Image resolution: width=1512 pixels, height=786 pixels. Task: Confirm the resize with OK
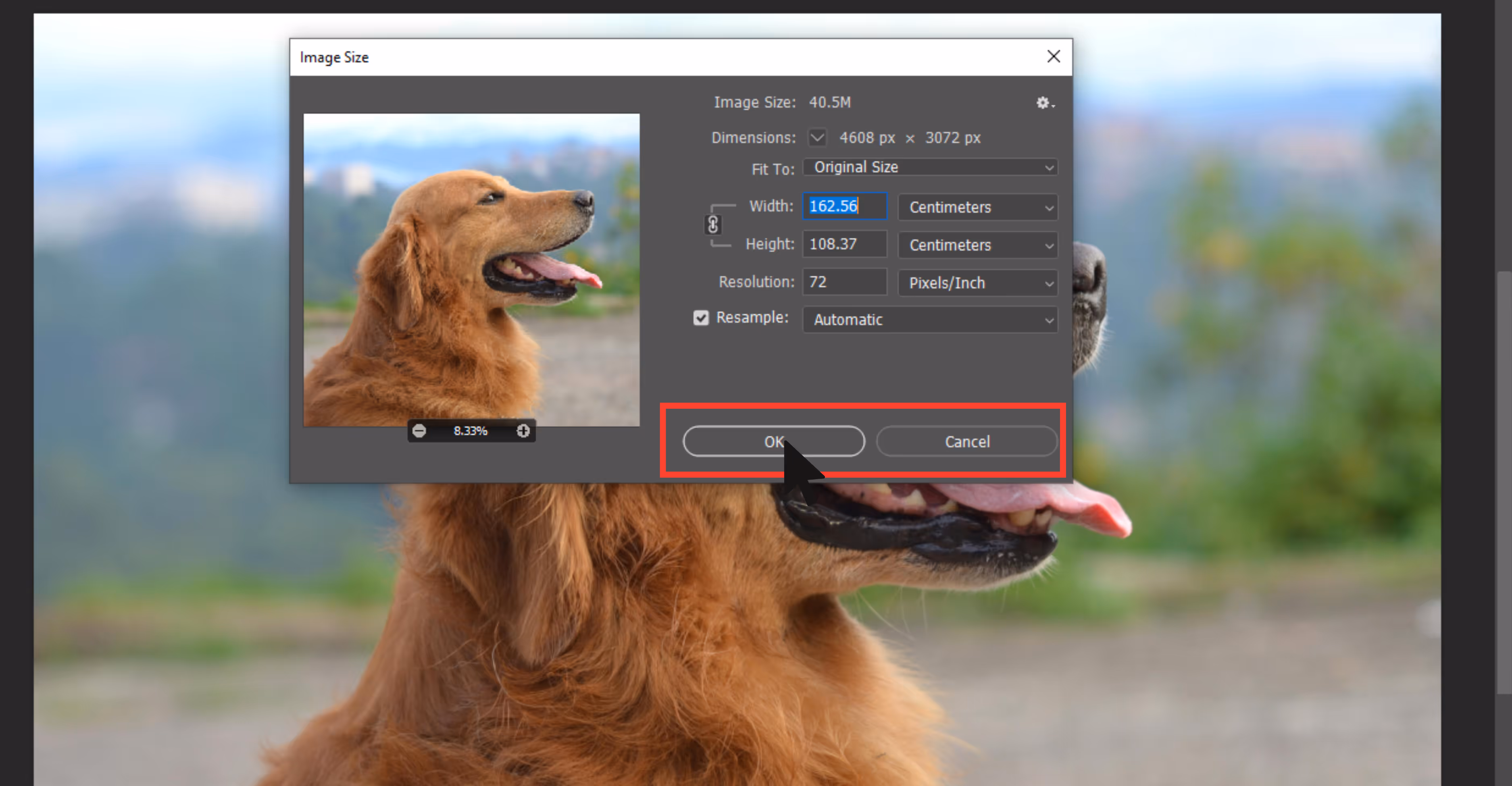tap(774, 441)
